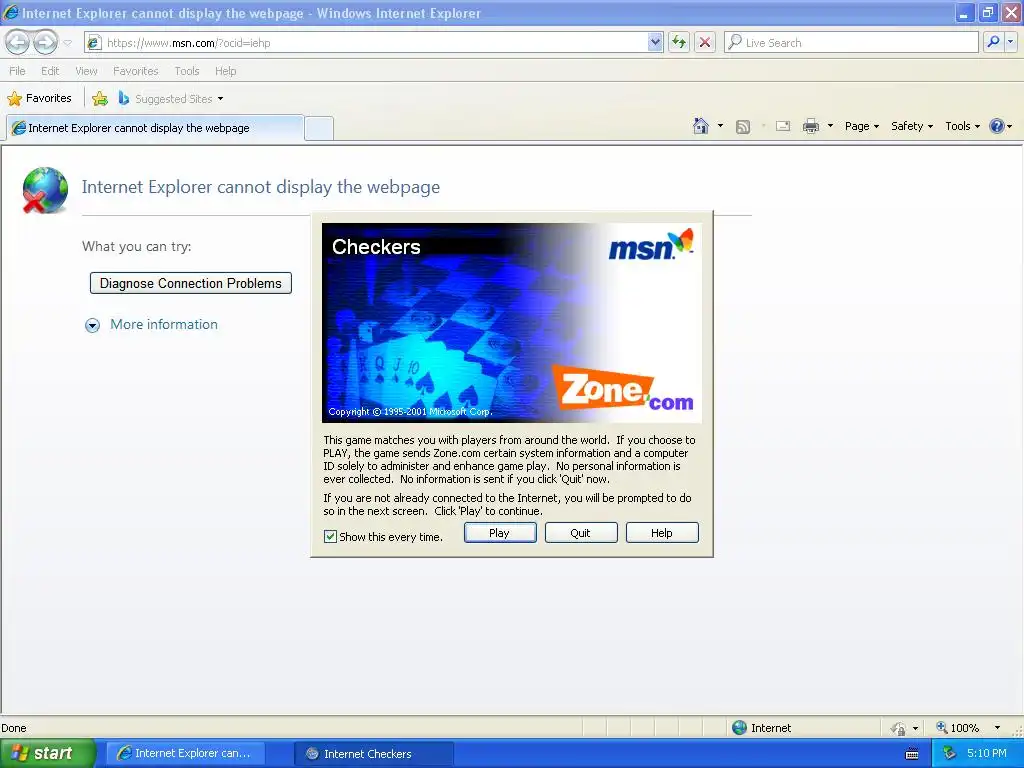Click the Internet zone status indicator
This screenshot has height=768, width=1024.
(x=761, y=728)
